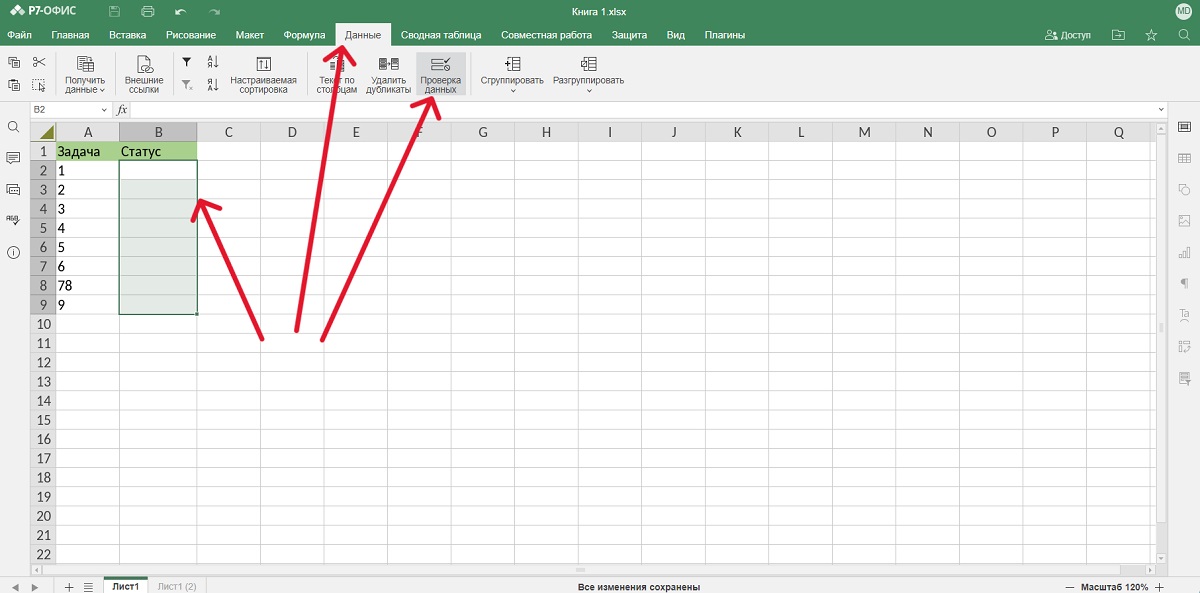Click the Доступ share button

[1068, 35]
